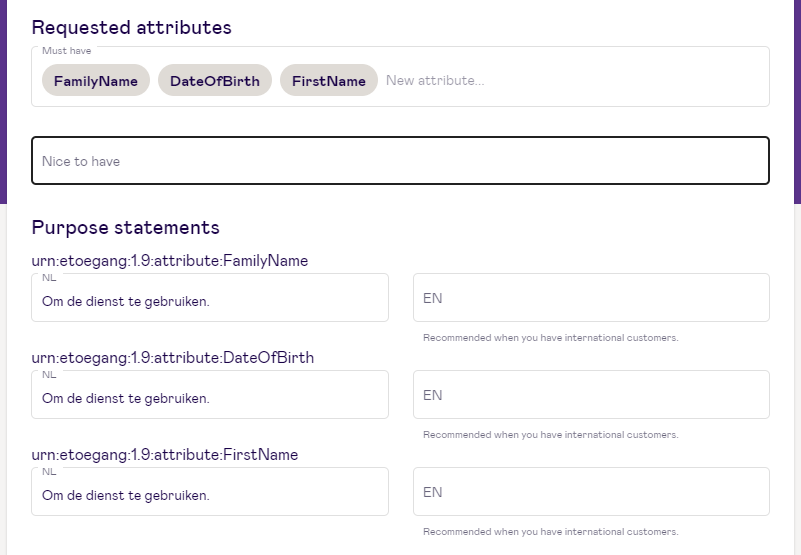This screenshot has height=555, width=801.
Task: Focus the EN purpose field for FamilyName
Action: click(591, 297)
